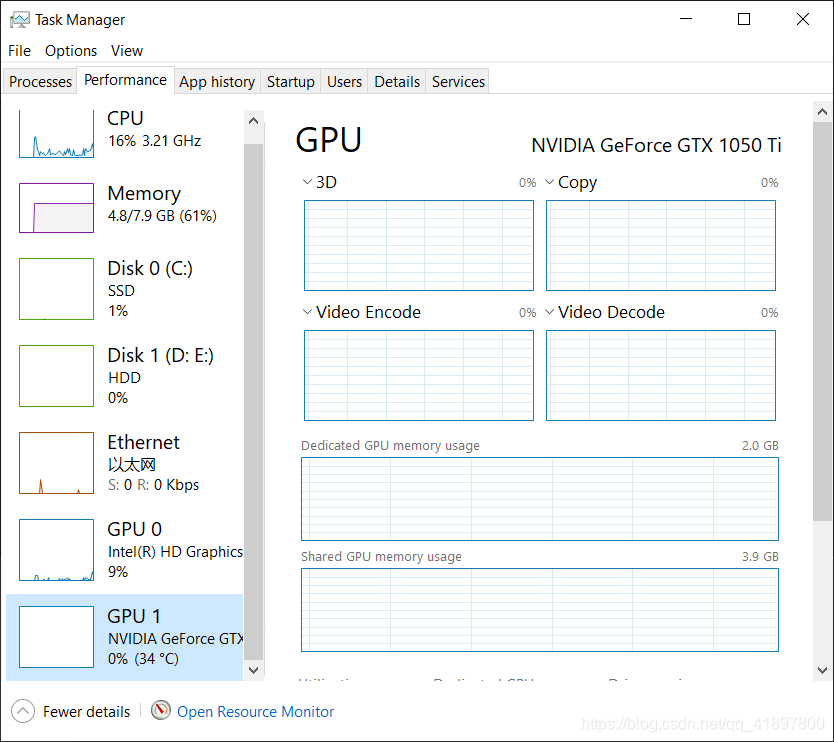Viewport: 834px width, 742px height.
Task: Open the File menu
Action: pyautogui.click(x=19, y=51)
